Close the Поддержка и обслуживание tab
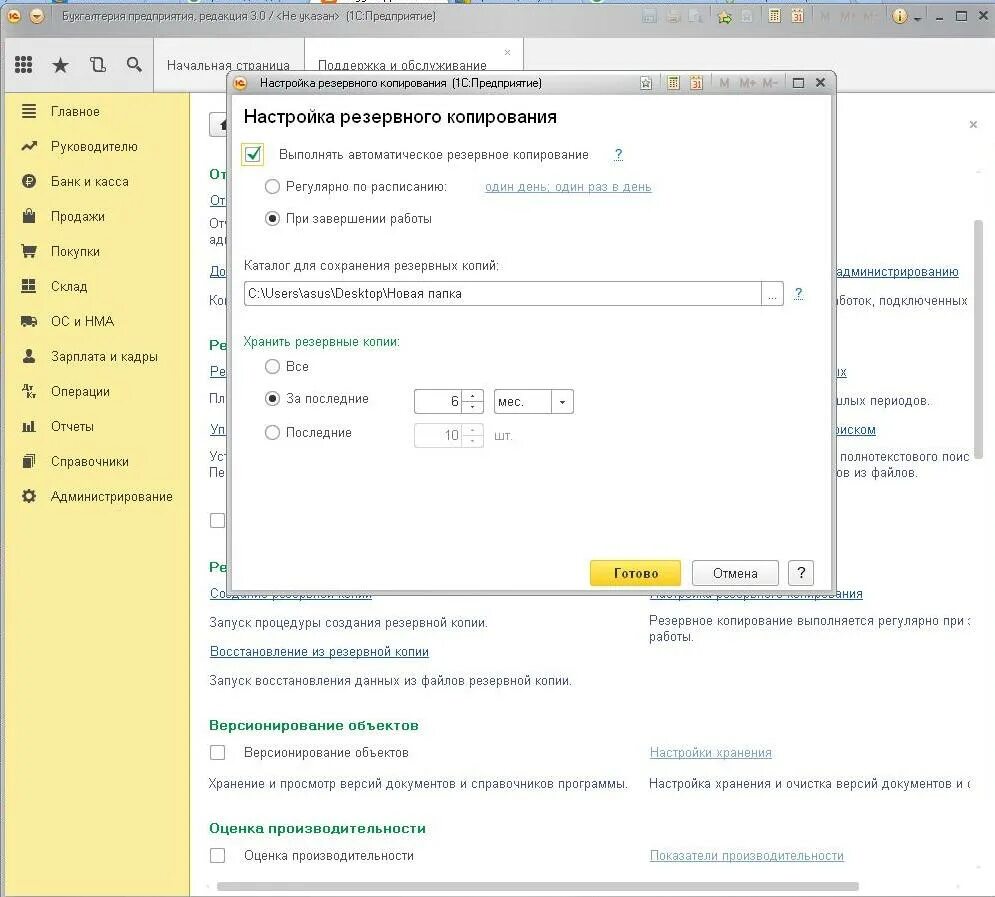The image size is (995, 897). 507,52
